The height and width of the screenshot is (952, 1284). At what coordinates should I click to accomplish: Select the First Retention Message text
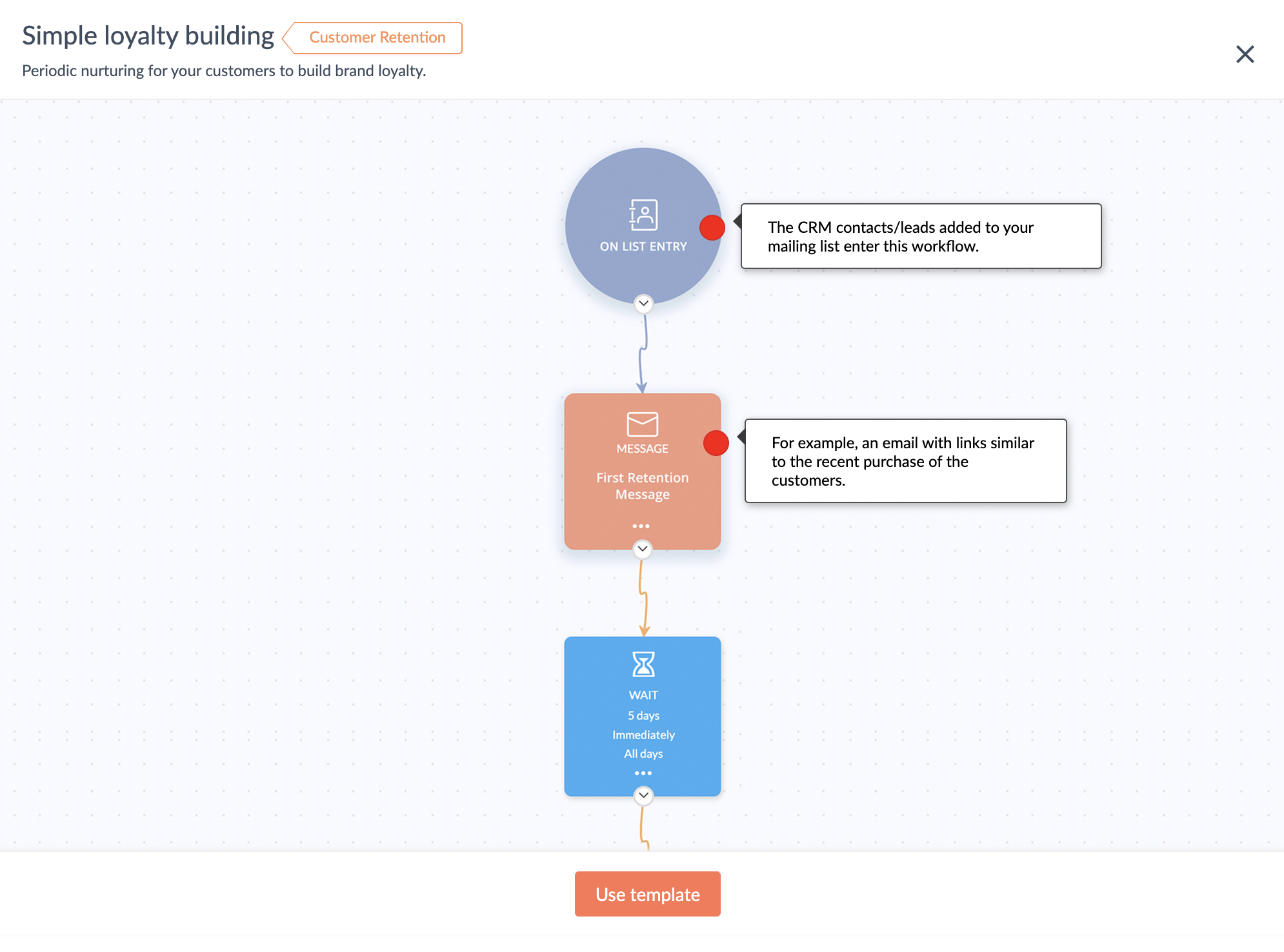(x=642, y=486)
